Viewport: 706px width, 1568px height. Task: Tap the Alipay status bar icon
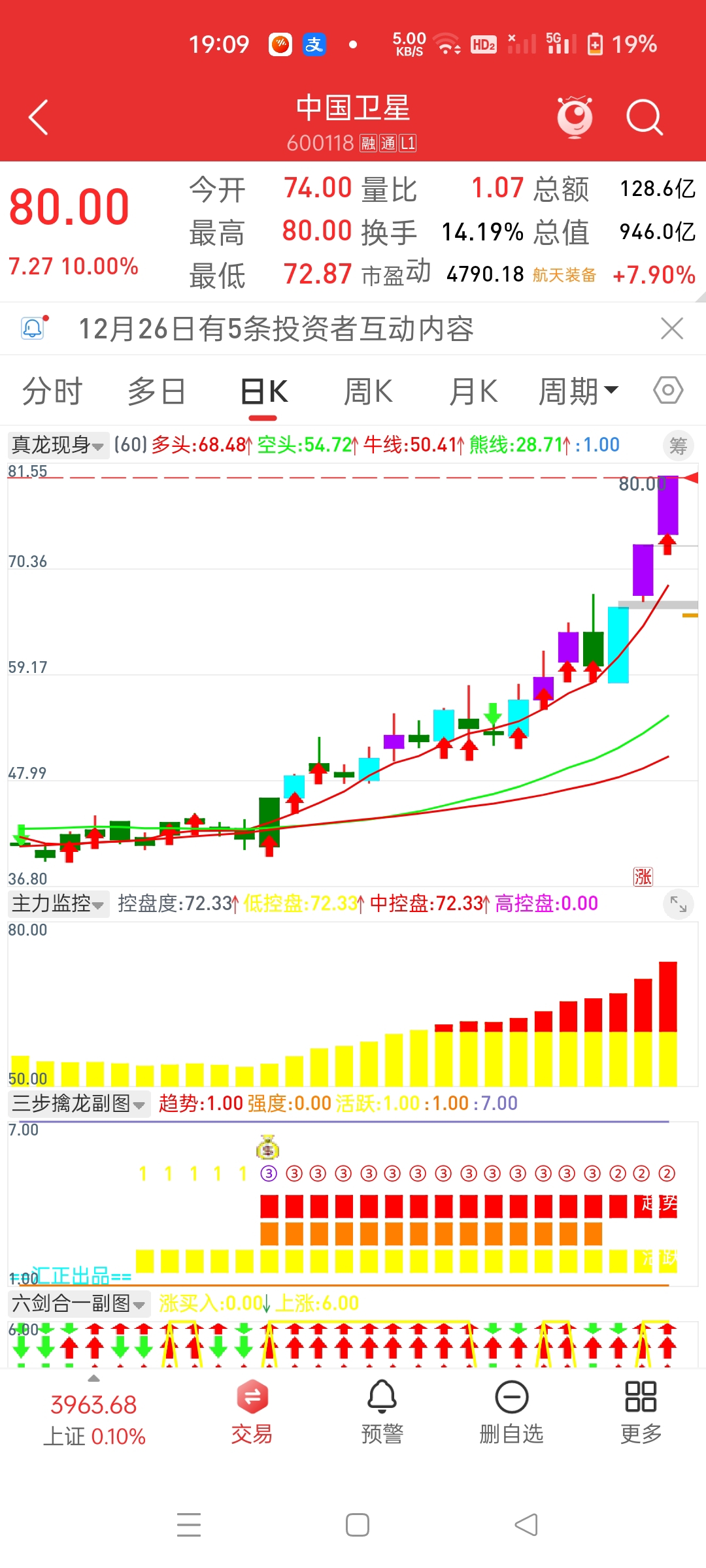[x=314, y=44]
